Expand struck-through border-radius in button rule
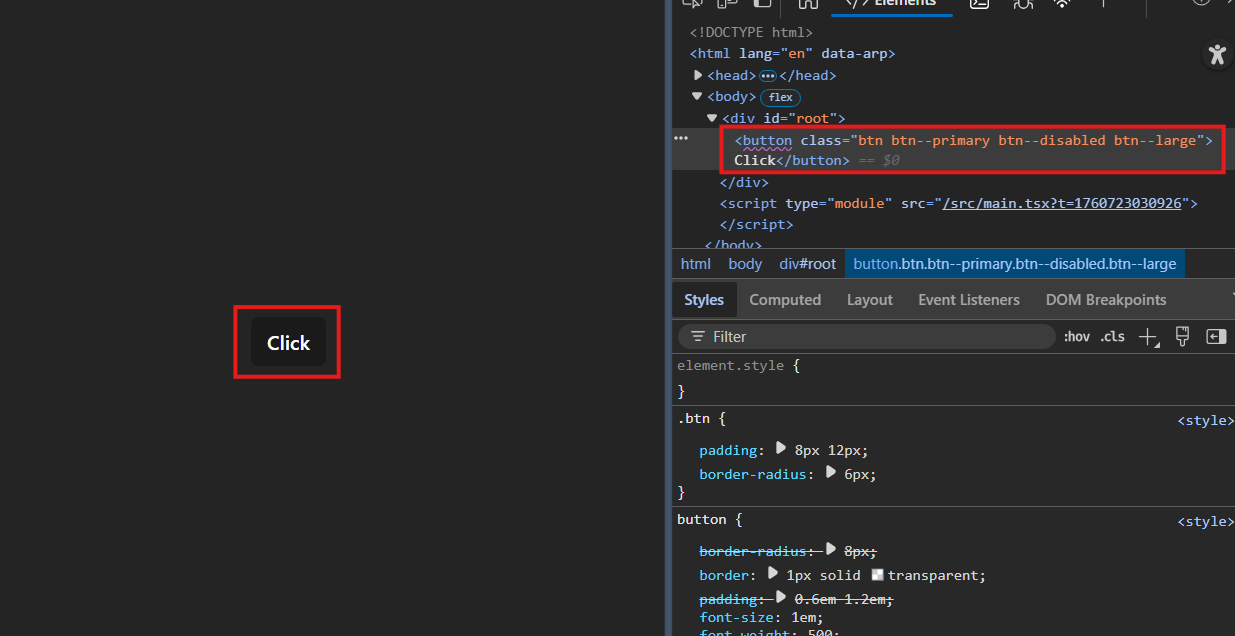 point(831,550)
